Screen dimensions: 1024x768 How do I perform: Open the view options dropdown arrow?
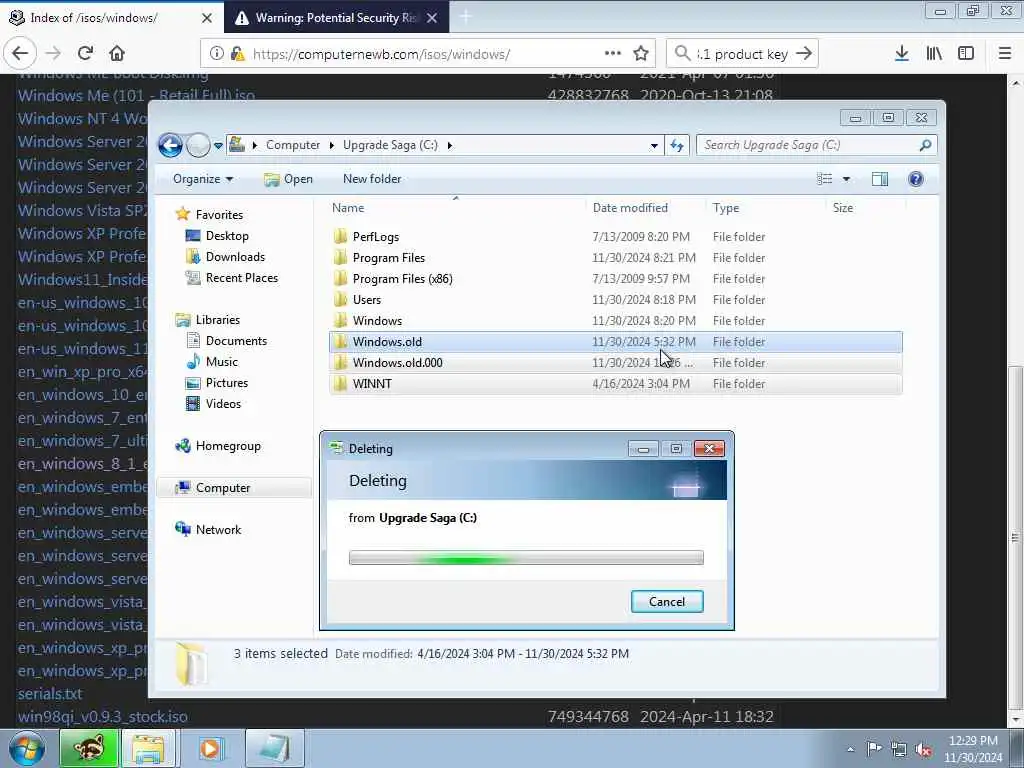click(x=846, y=179)
